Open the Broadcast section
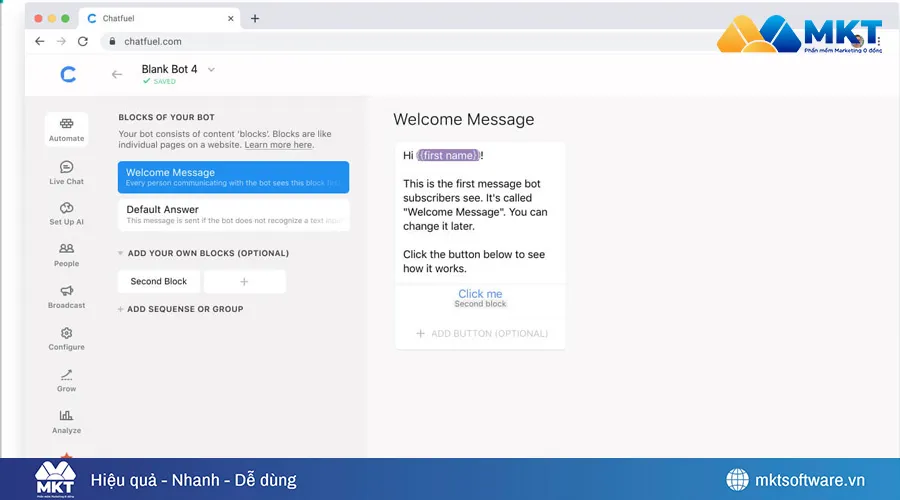Viewport: 900px width, 500px height. point(67,297)
